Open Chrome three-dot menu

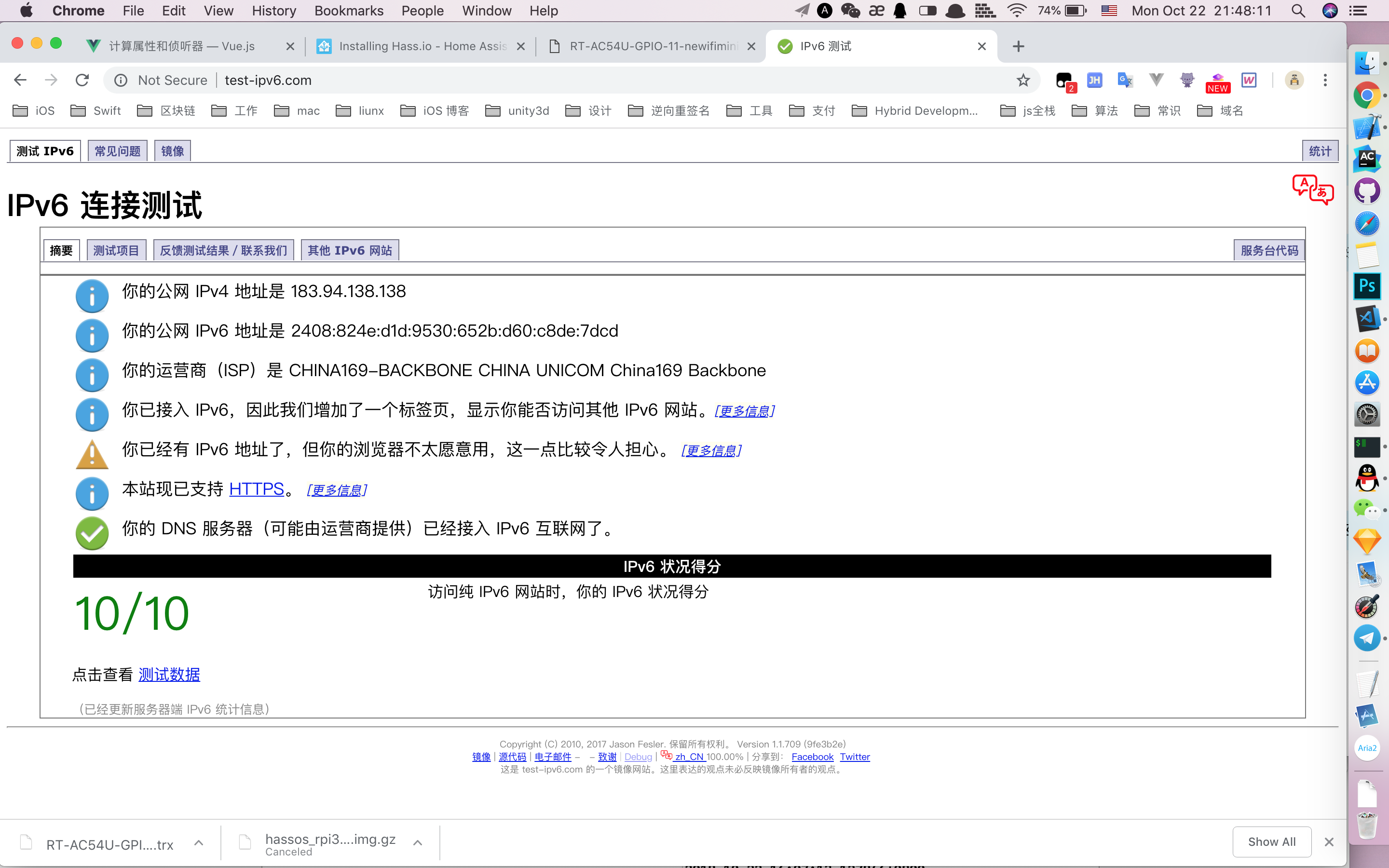tap(1325, 81)
